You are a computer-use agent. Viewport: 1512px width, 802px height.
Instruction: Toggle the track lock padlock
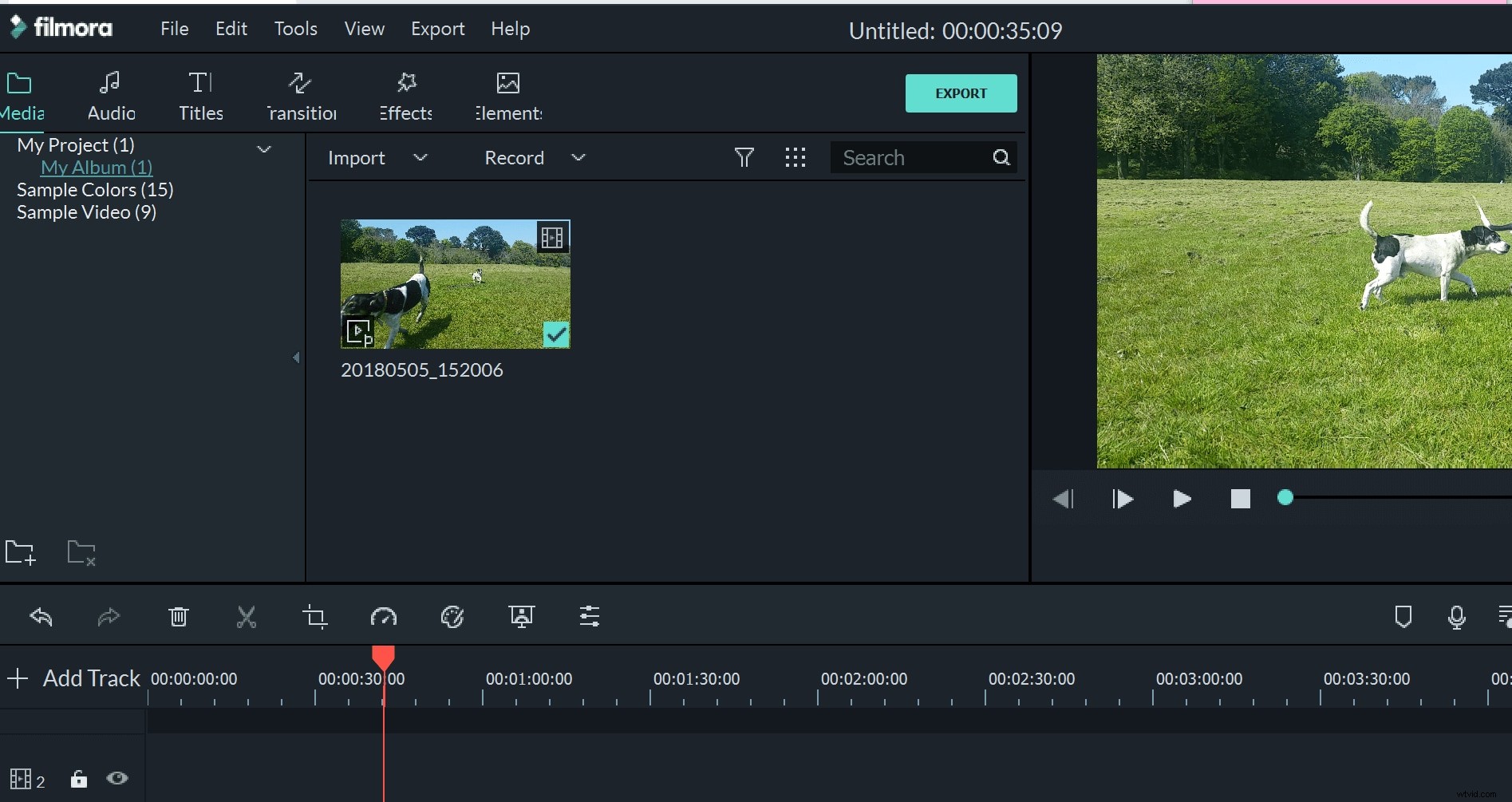pos(78,779)
